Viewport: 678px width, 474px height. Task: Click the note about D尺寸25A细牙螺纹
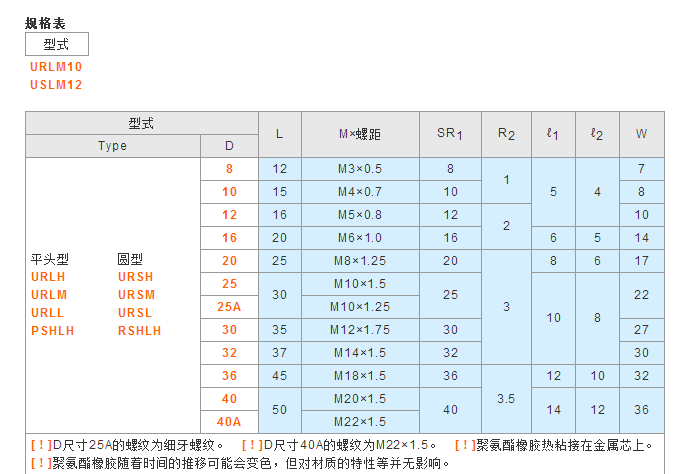coord(128,445)
